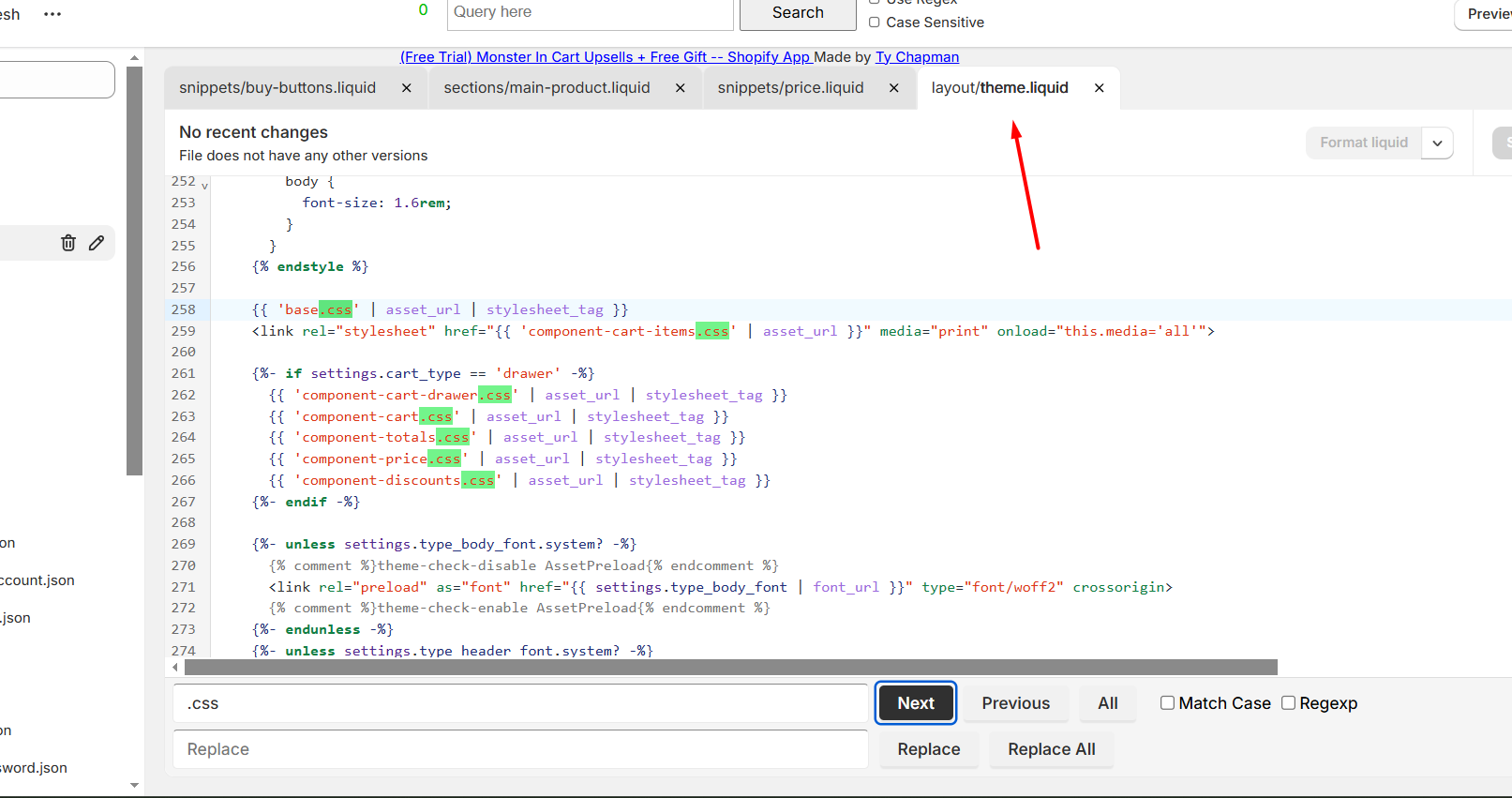Screen dimensions: 1512x798
Task: Switch to snippets/buy-buttons.liquid tab
Action: 277,87
